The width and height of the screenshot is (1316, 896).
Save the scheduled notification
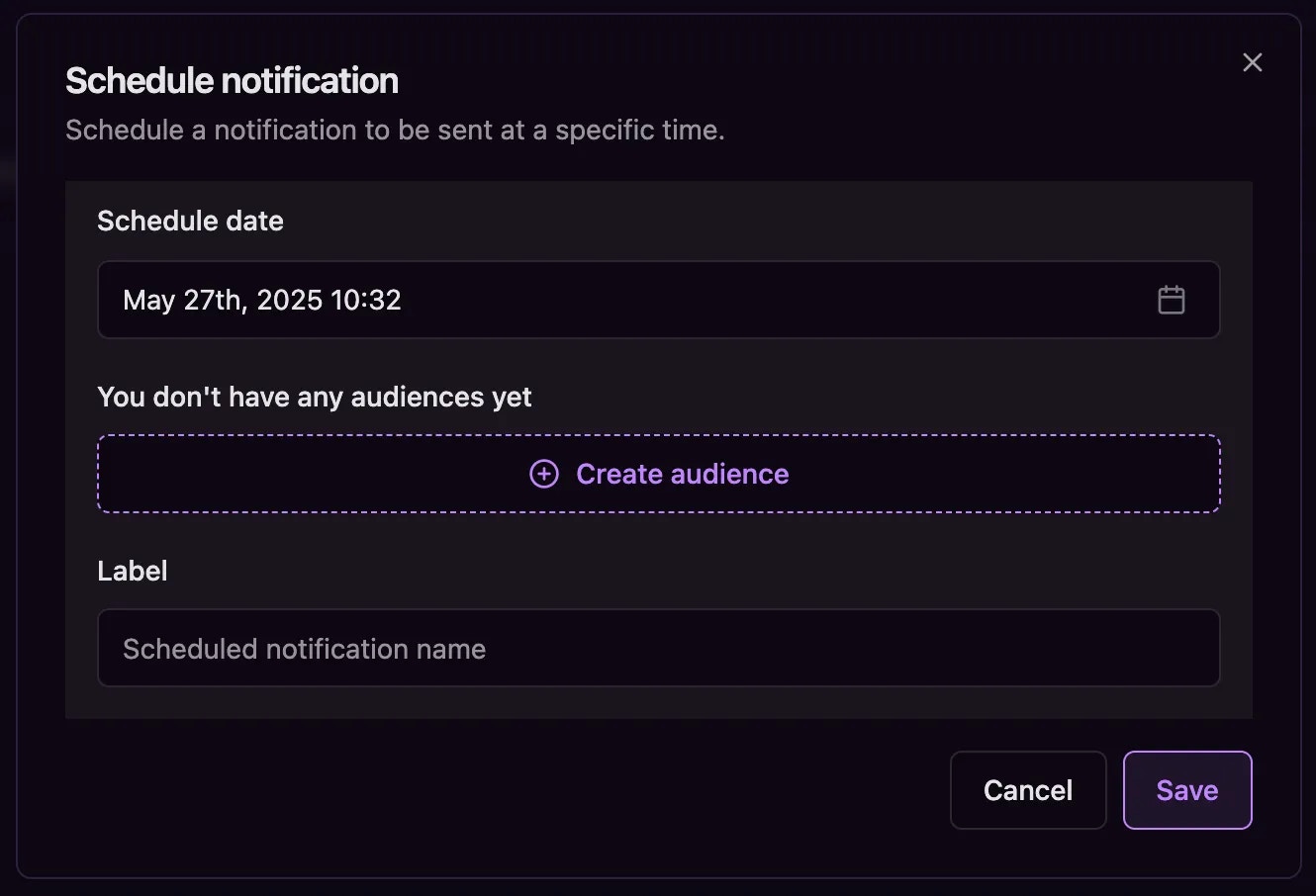point(1187,790)
